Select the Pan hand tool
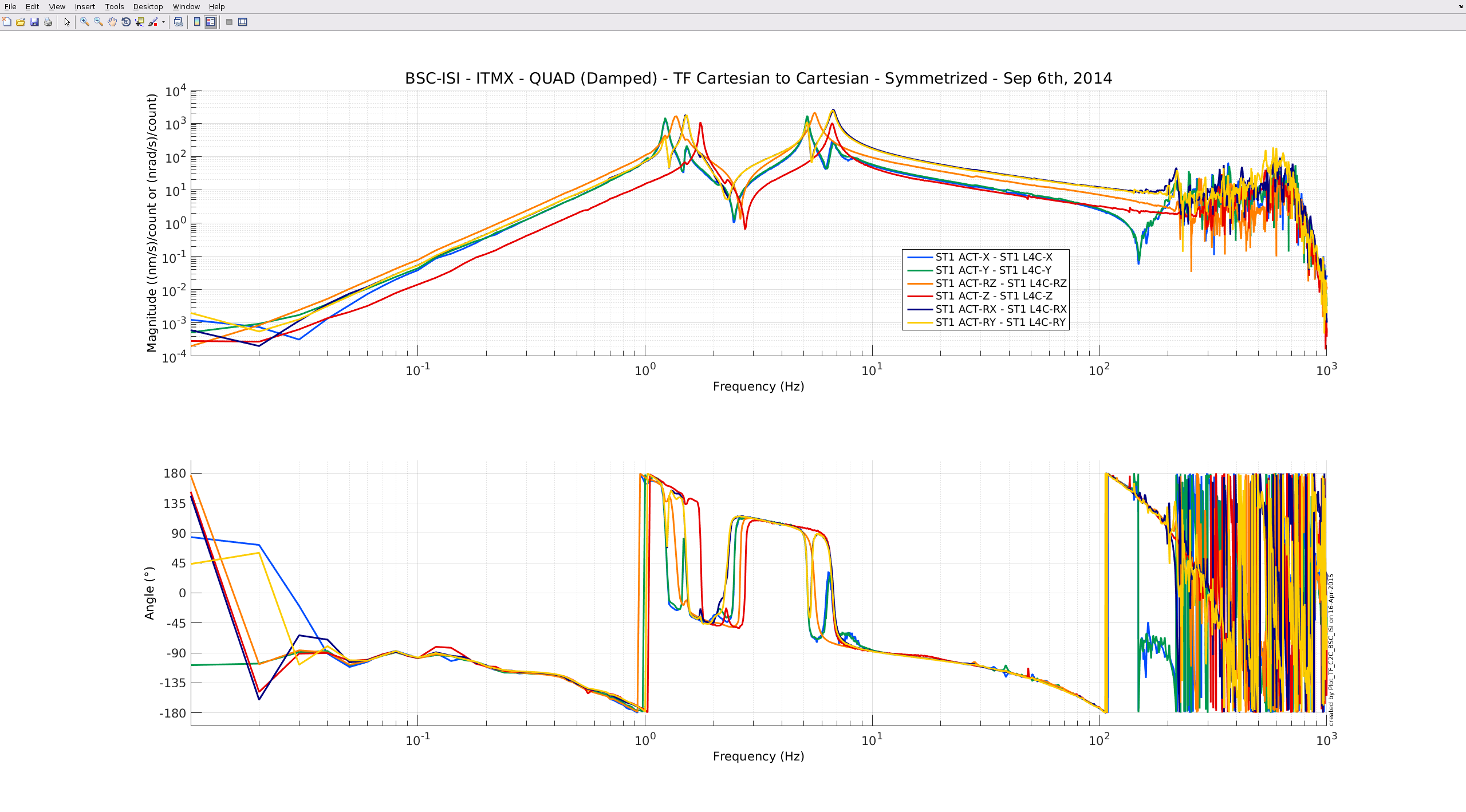1466x812 pixels. coord(112,22)
